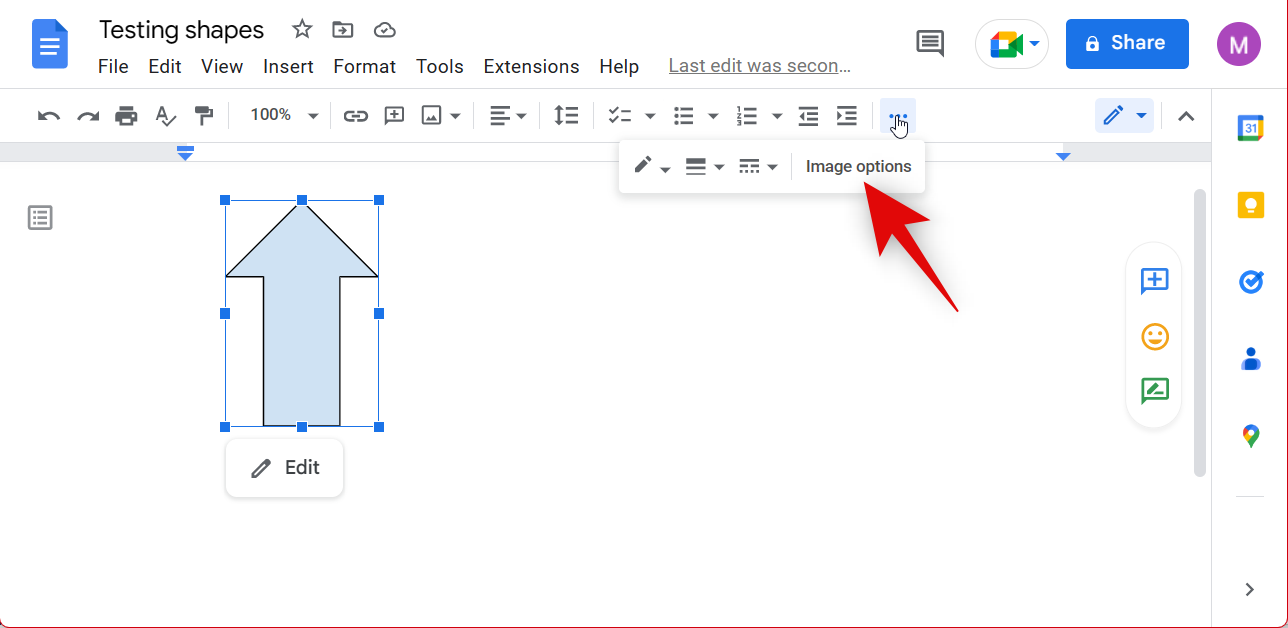Click the Insert link icon

[x=355, y=116]
